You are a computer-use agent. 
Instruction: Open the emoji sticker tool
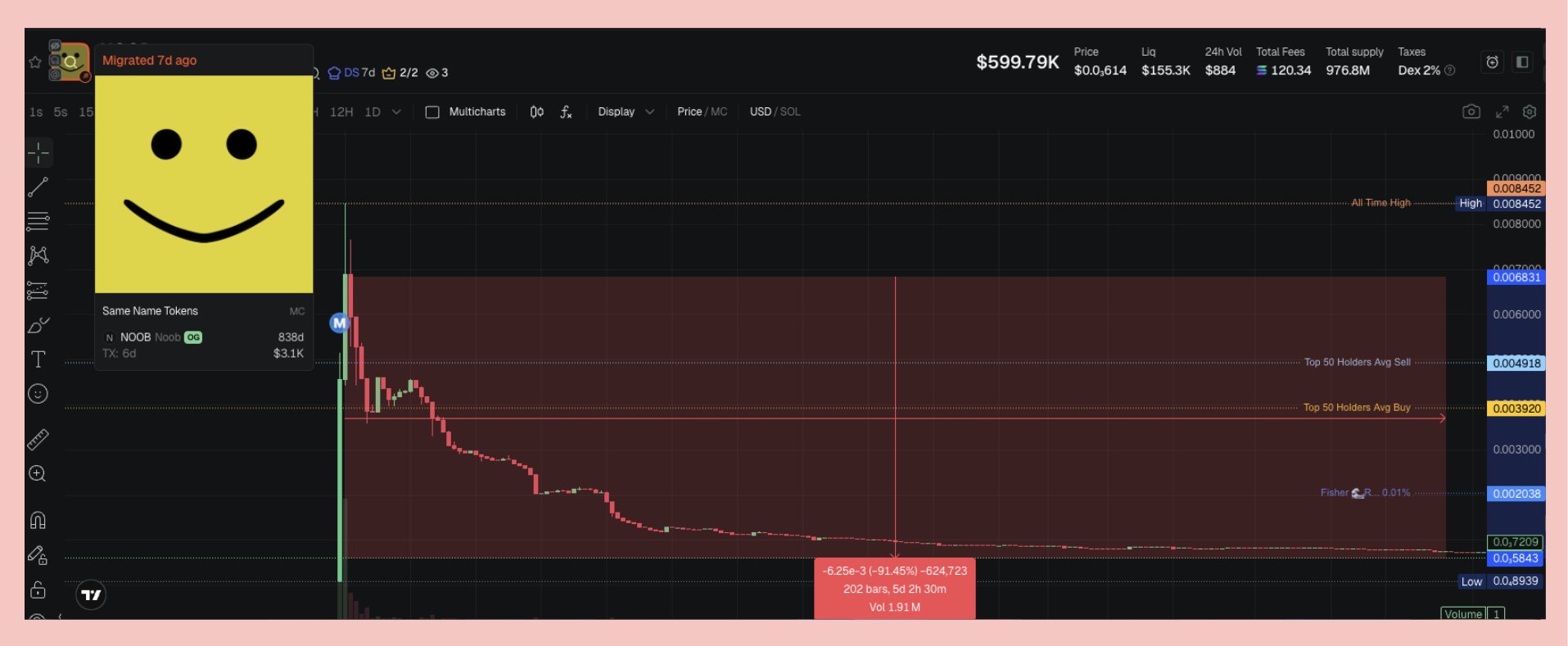(38, 394)
